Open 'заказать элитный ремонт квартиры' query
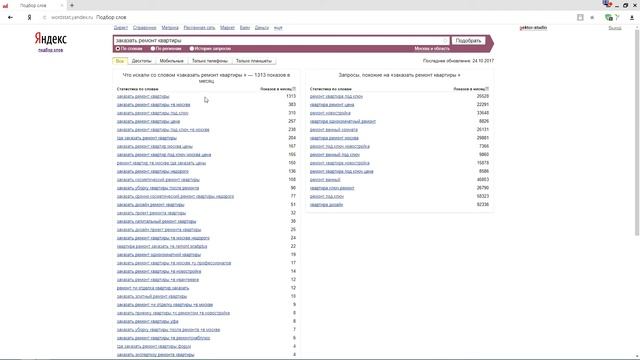This screenshot has width=640, height=360. tap(152, 296)
